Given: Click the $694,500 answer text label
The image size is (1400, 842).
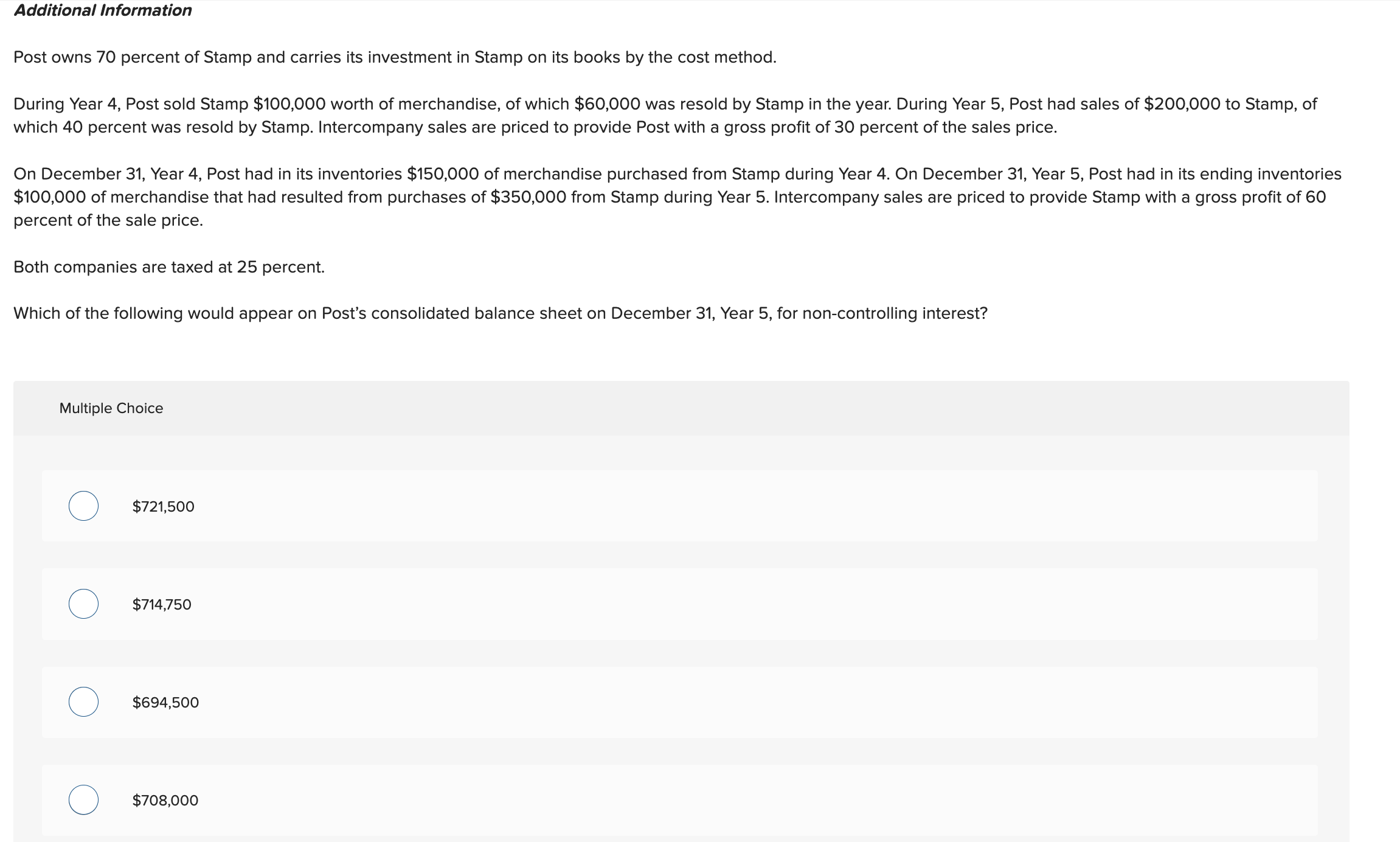Looking at the screenshot, I should [x=164, y=703].
